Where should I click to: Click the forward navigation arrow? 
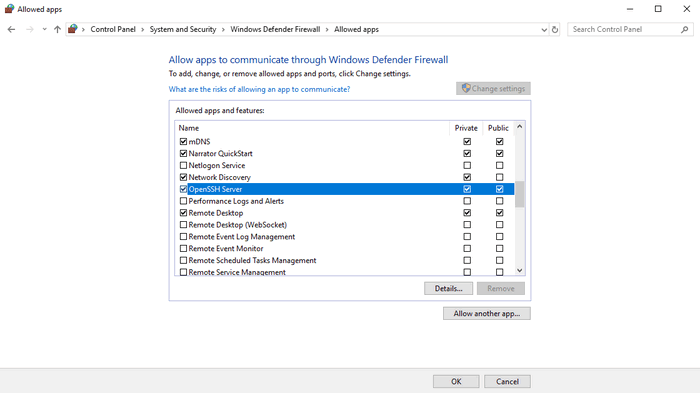point(29,29)
